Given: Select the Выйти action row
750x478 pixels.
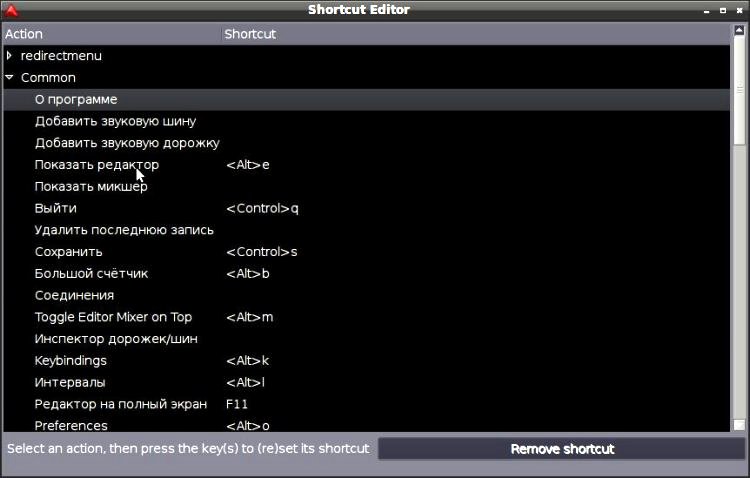Looking at the screenshot, I should (x=366, y=209).
